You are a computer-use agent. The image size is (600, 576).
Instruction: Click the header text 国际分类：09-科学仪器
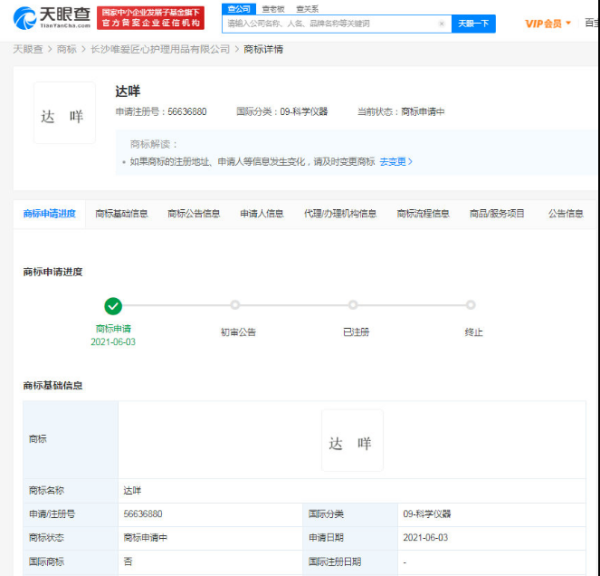pyautogui.click(x=282, y=112)
